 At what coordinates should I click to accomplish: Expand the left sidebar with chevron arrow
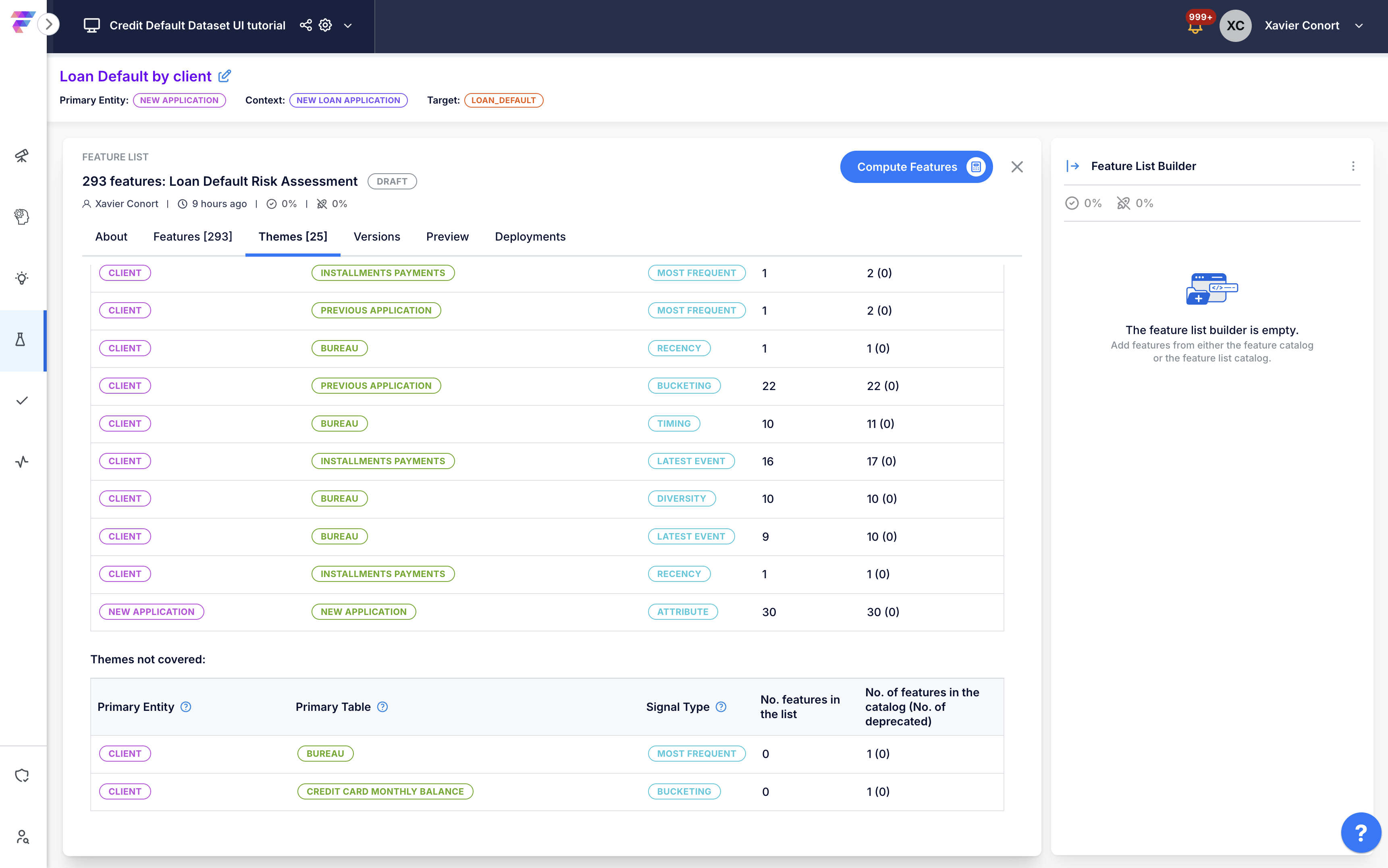(x=49, y=24)
